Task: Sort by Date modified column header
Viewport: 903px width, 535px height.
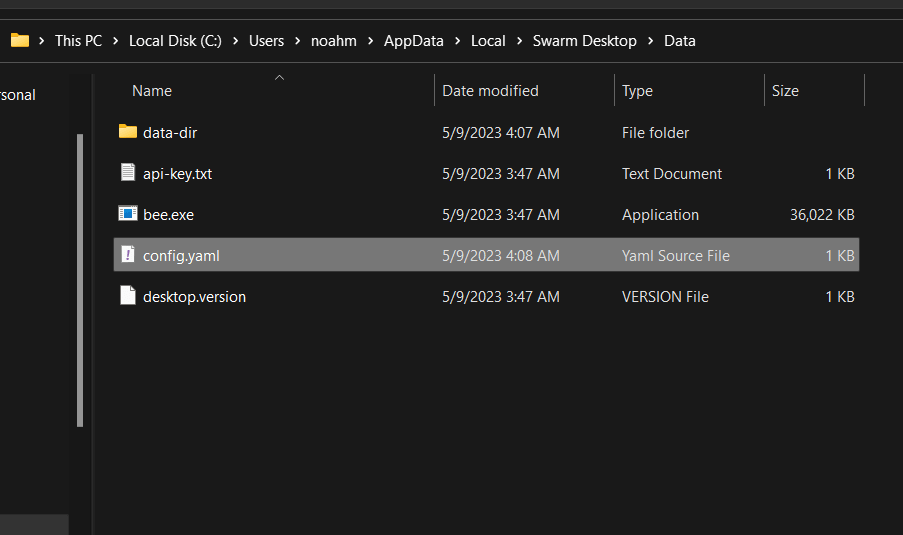Action: tap(490, 91)
